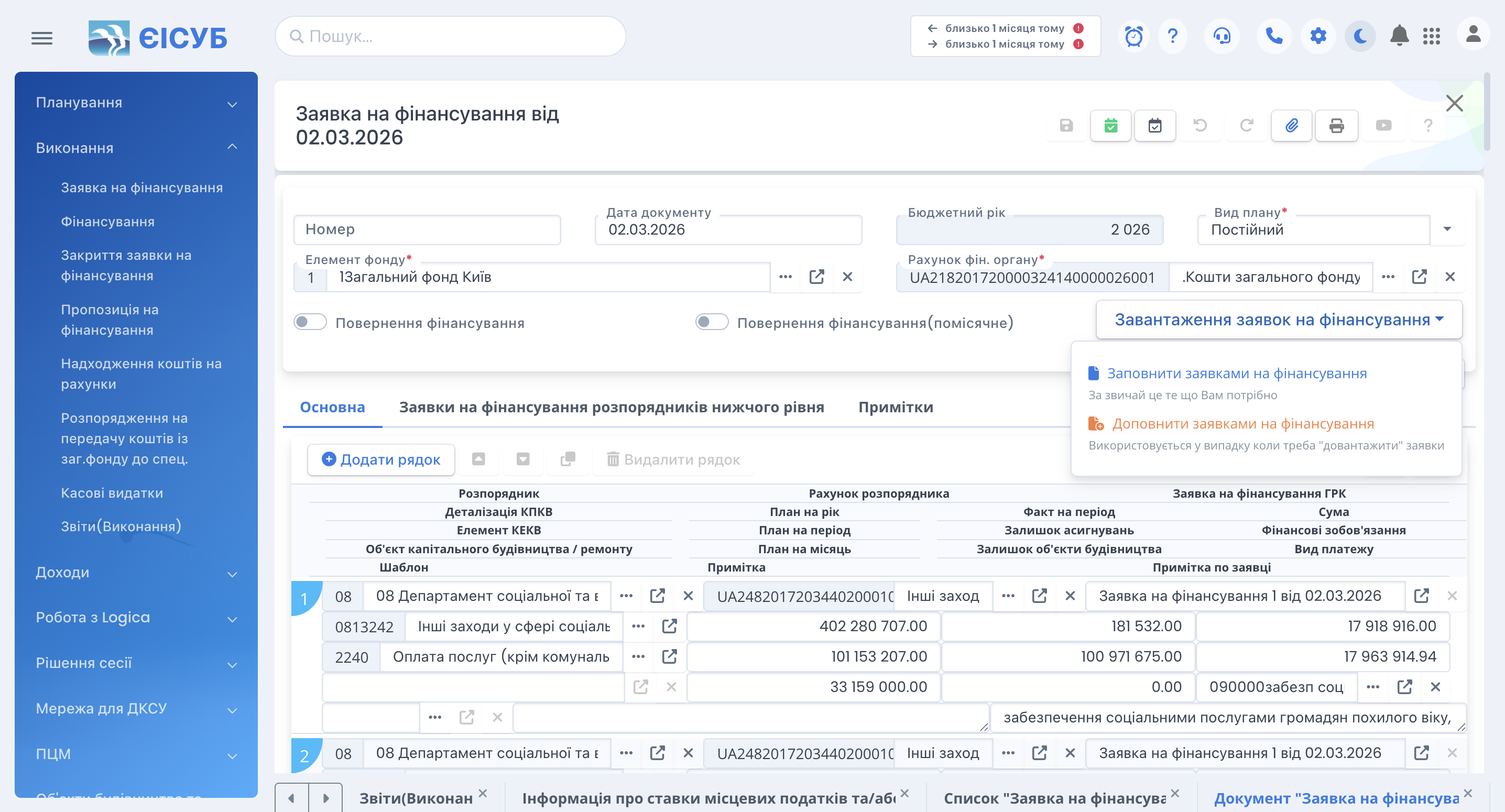Expand Рішення сесії section
The width and height of the screenshot is (1505, 812).
click(136, 664)
